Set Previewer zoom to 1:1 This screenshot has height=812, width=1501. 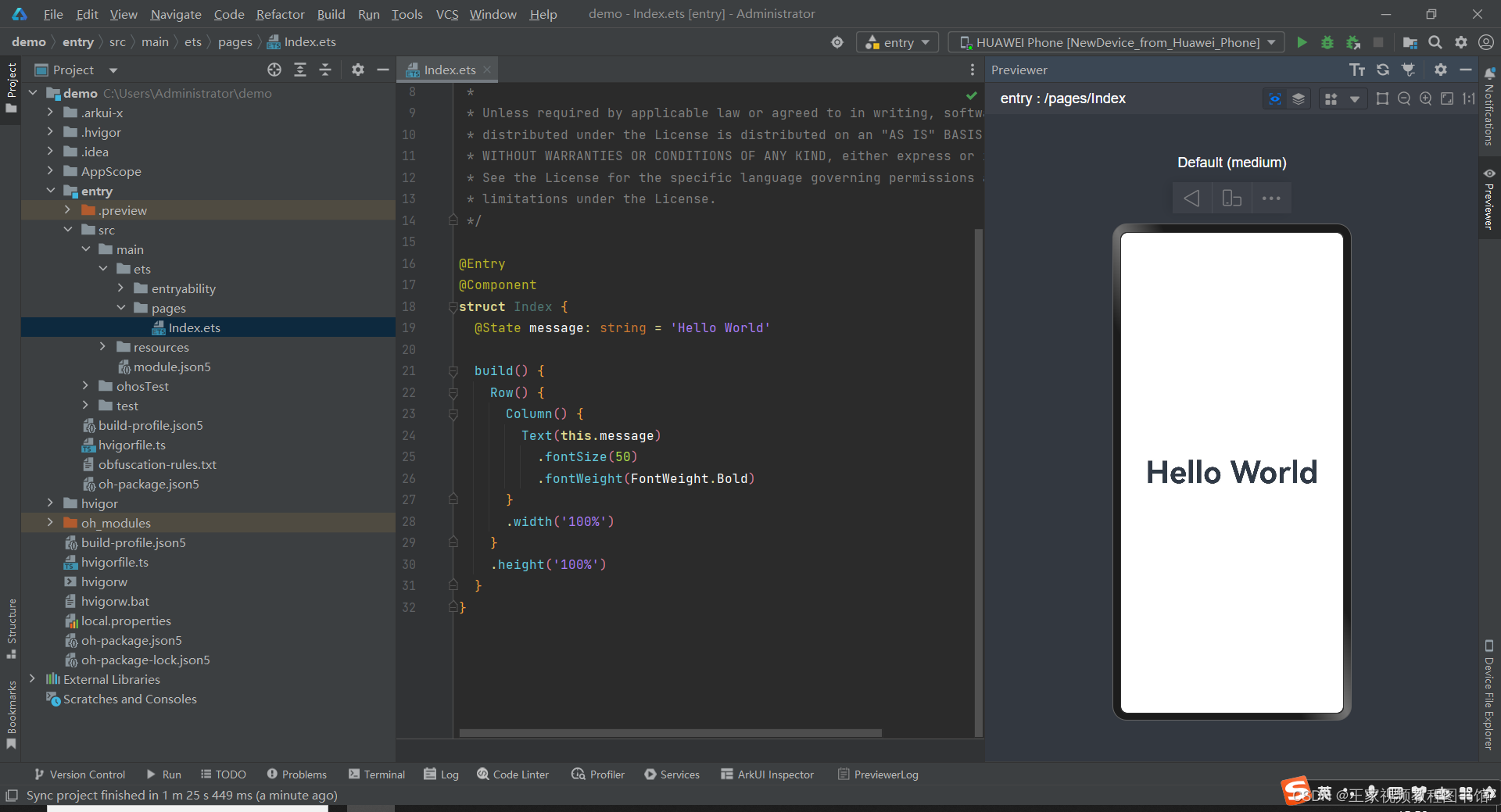(x=1469, y=98)
